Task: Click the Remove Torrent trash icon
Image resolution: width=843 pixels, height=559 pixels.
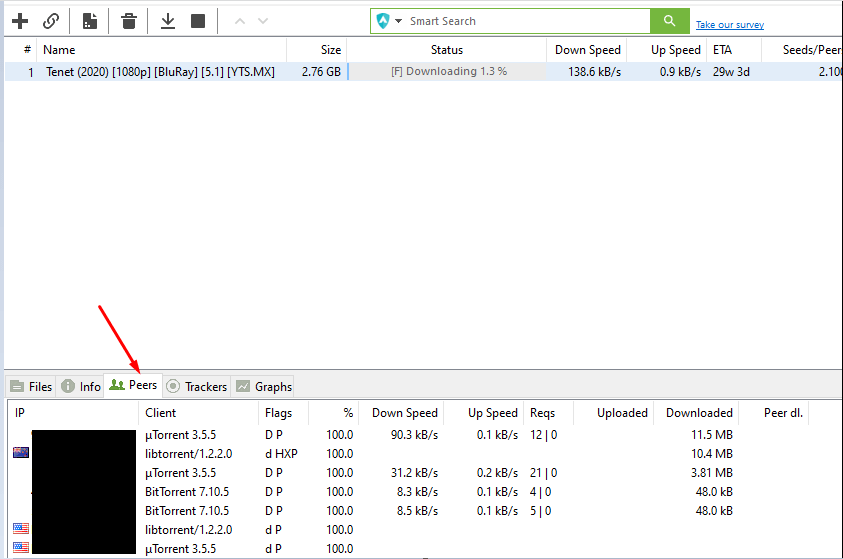Action: tap(129, 21)
